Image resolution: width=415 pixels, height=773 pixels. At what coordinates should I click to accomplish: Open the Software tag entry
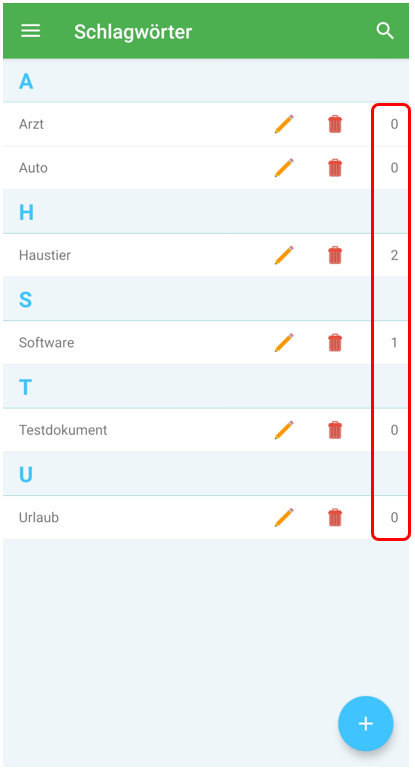pos(206,343)
